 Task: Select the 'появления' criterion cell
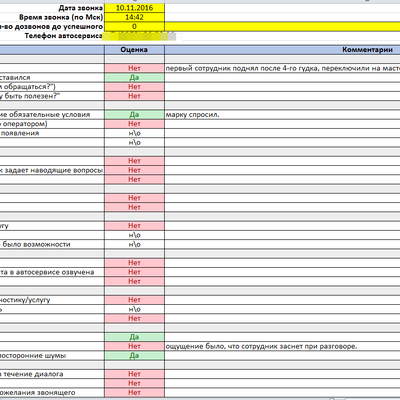[52, 133]
